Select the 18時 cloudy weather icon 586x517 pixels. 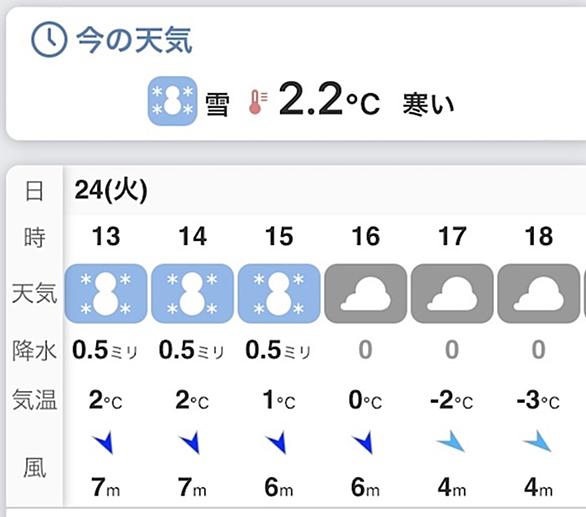click(x=539, y=293)
